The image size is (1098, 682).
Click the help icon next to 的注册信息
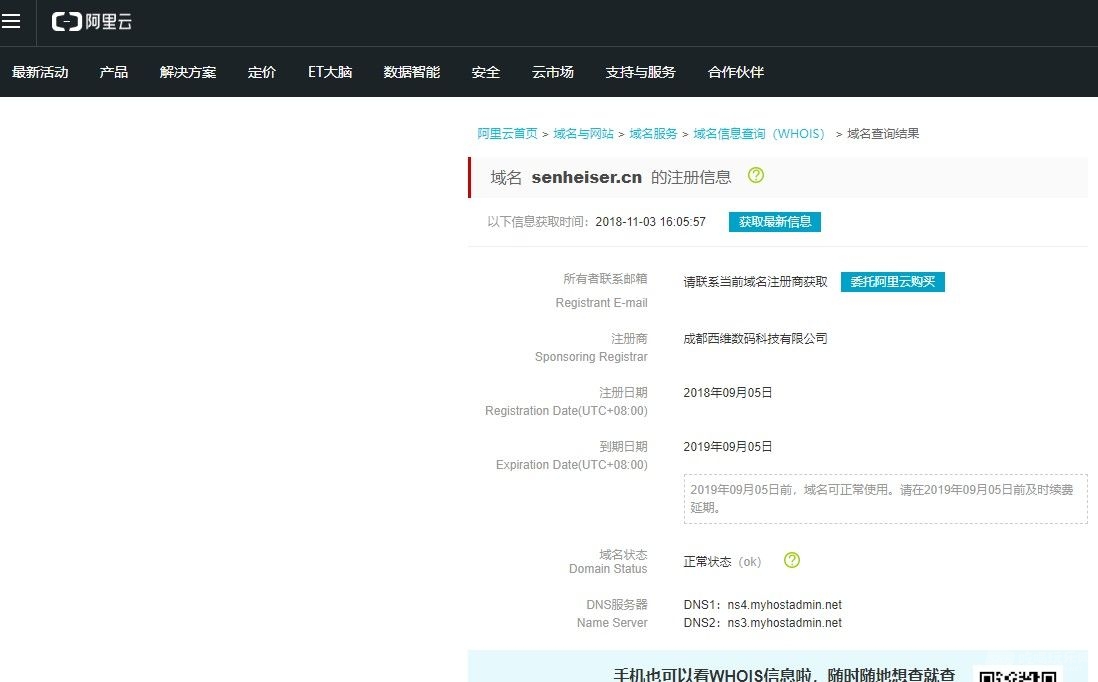[x=756, y=175]
